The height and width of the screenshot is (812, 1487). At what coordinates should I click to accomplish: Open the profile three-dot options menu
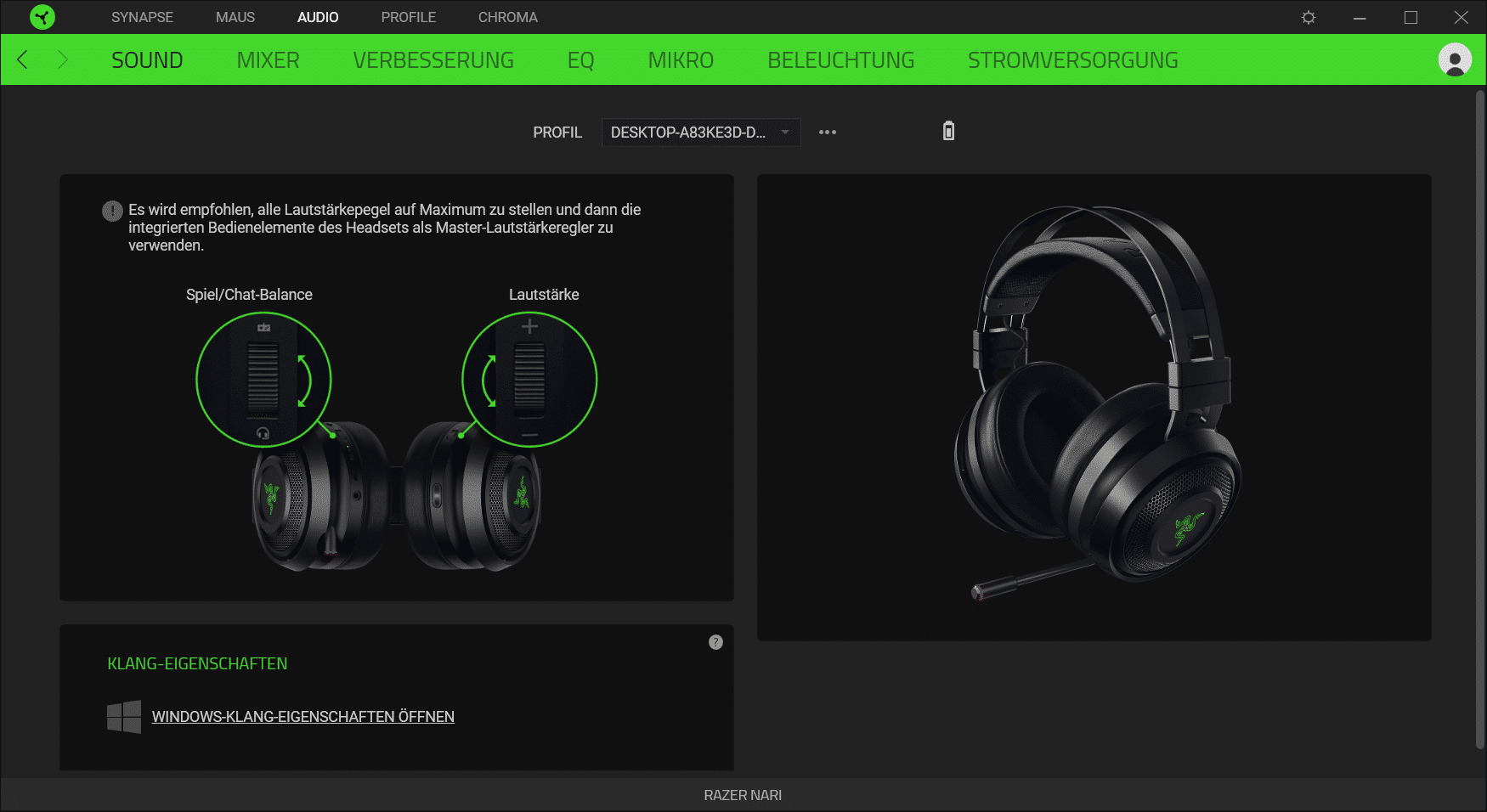(x=828, y=133)
